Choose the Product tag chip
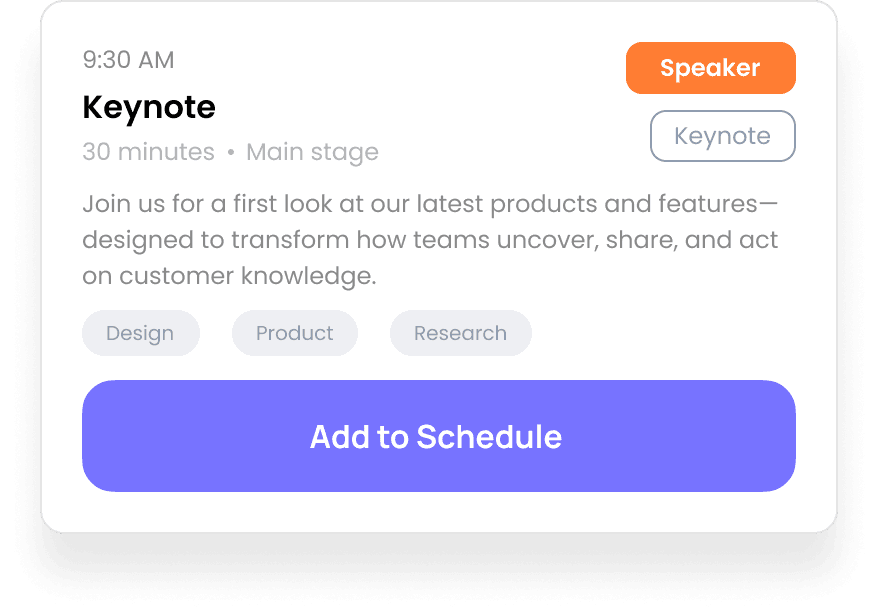Screen dimensions: 878x614 pos(295,333)
